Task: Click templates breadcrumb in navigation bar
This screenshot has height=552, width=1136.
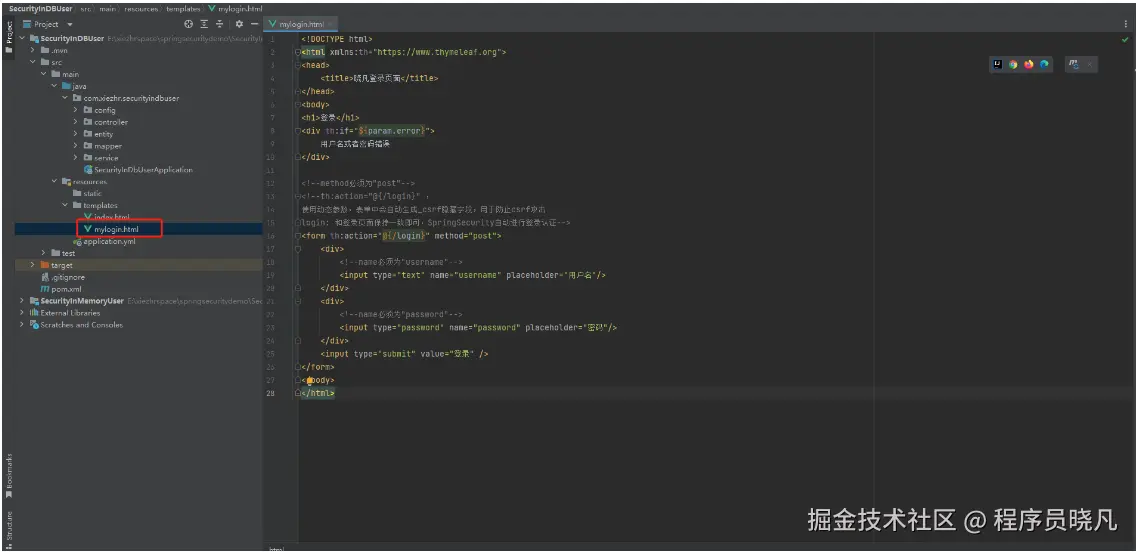Action: coord(184,8)
